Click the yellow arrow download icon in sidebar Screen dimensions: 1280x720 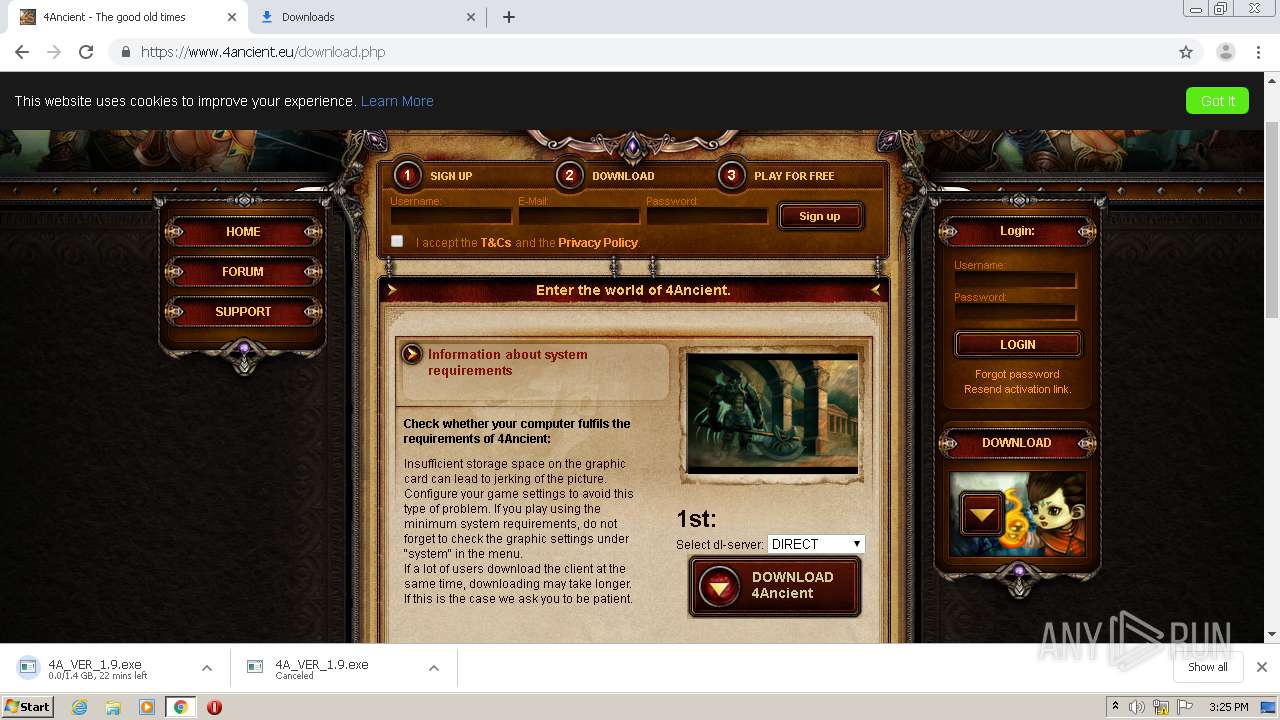click(x=982, y=514)
